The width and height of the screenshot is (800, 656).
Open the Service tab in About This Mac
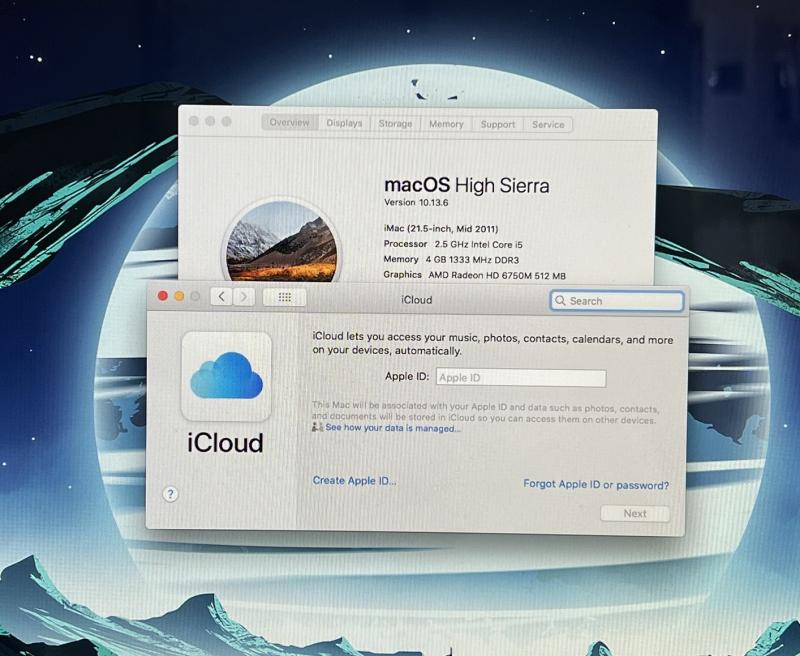548,125
